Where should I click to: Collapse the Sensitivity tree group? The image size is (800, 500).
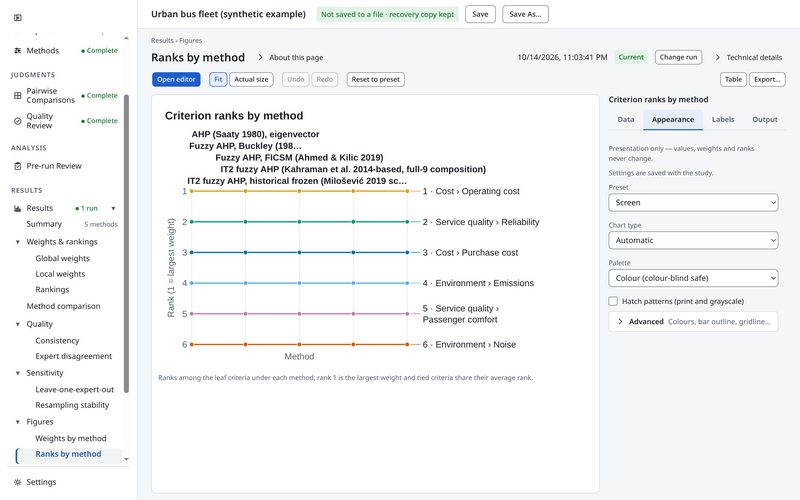coord(18,373)
